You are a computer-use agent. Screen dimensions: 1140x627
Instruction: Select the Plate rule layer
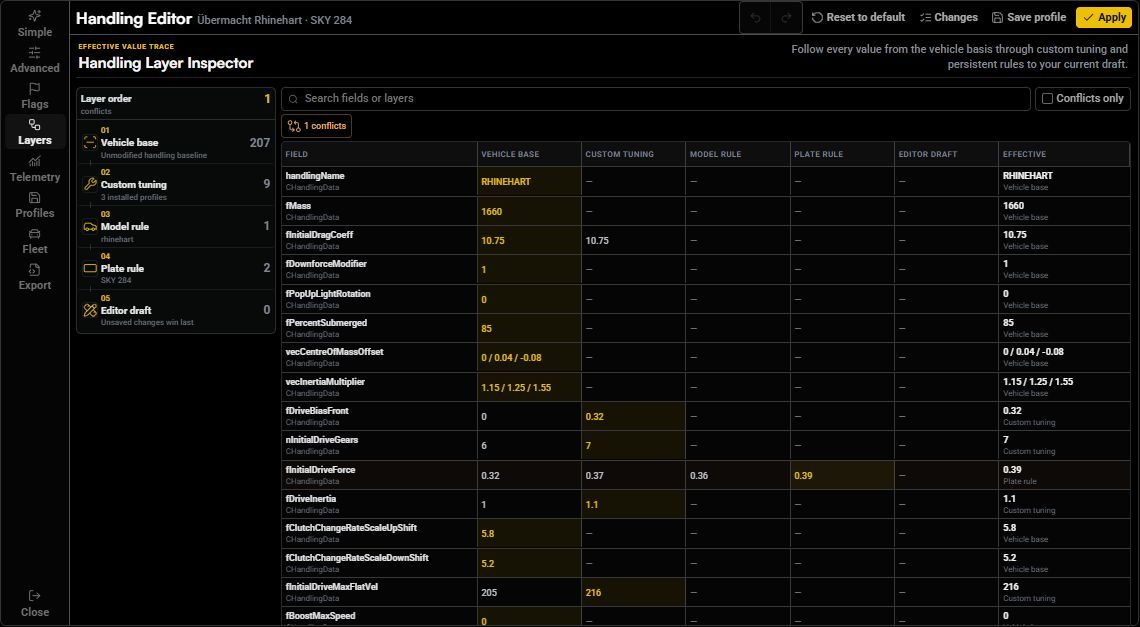(176, 268)
